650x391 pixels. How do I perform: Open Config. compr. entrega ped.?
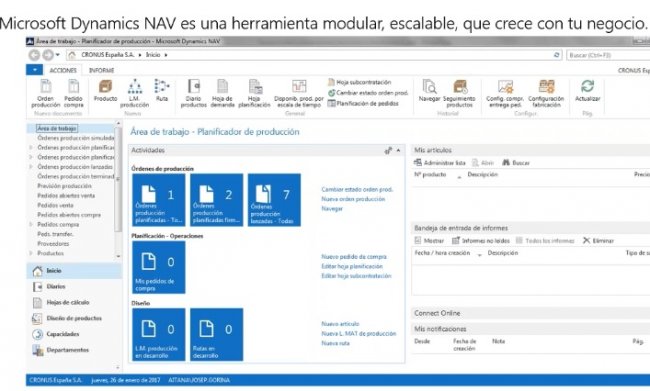(x=505, y=93)
